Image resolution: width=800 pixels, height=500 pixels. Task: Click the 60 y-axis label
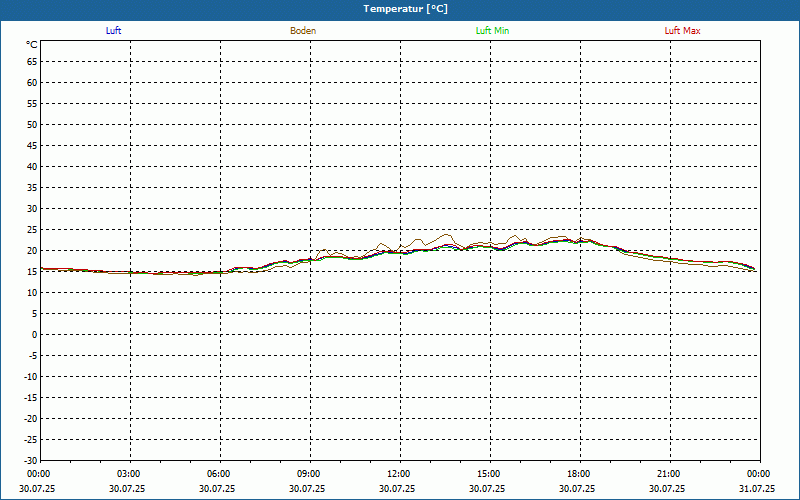pyautogui.click(x=32, y=83)
